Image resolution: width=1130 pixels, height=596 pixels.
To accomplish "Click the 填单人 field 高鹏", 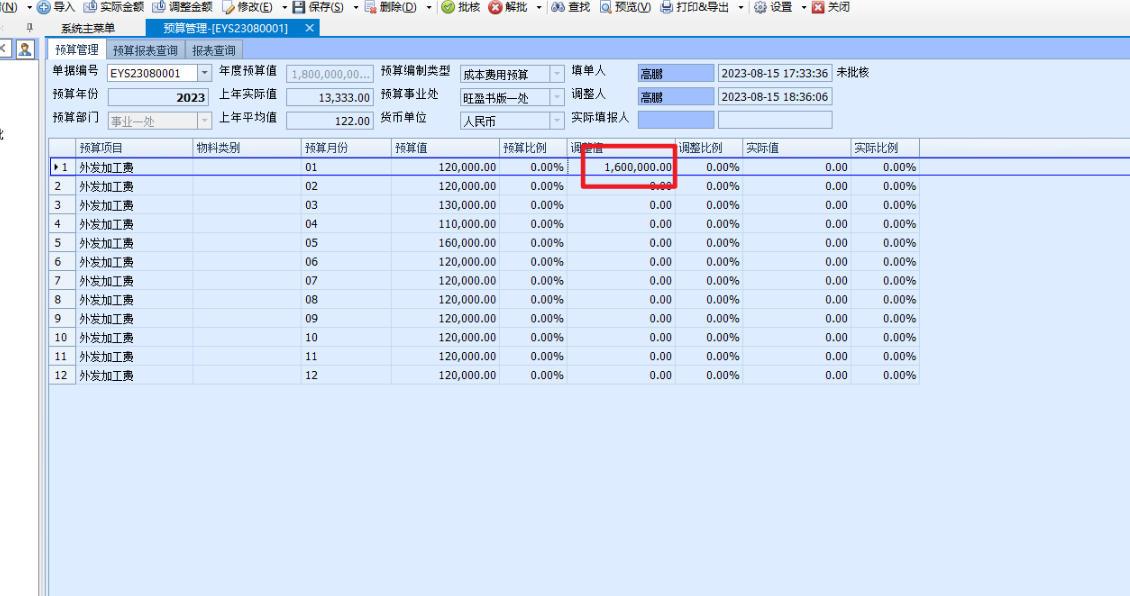I will point(676,74).
